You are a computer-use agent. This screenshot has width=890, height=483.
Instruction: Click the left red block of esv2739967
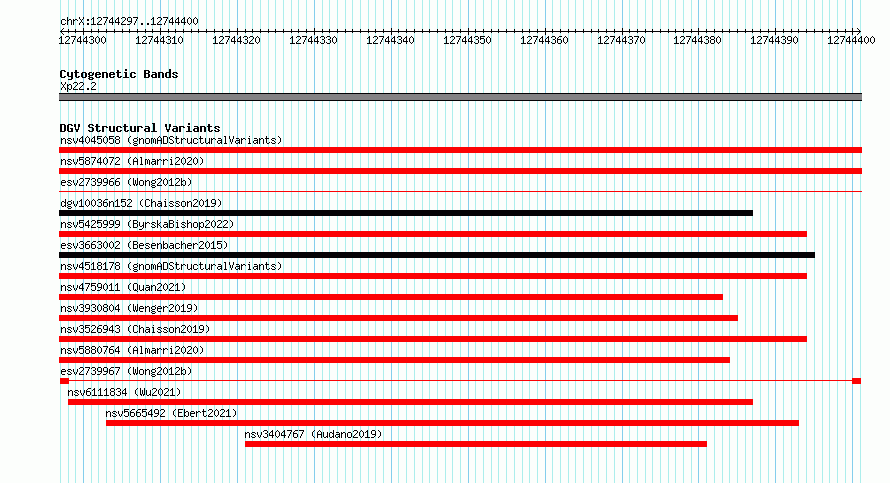tap(64, 381)
